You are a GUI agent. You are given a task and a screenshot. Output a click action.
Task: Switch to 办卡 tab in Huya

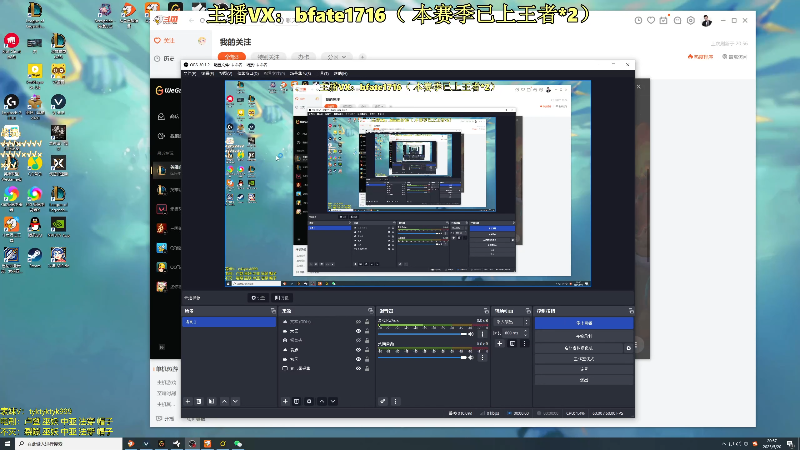tap(304, 57)
